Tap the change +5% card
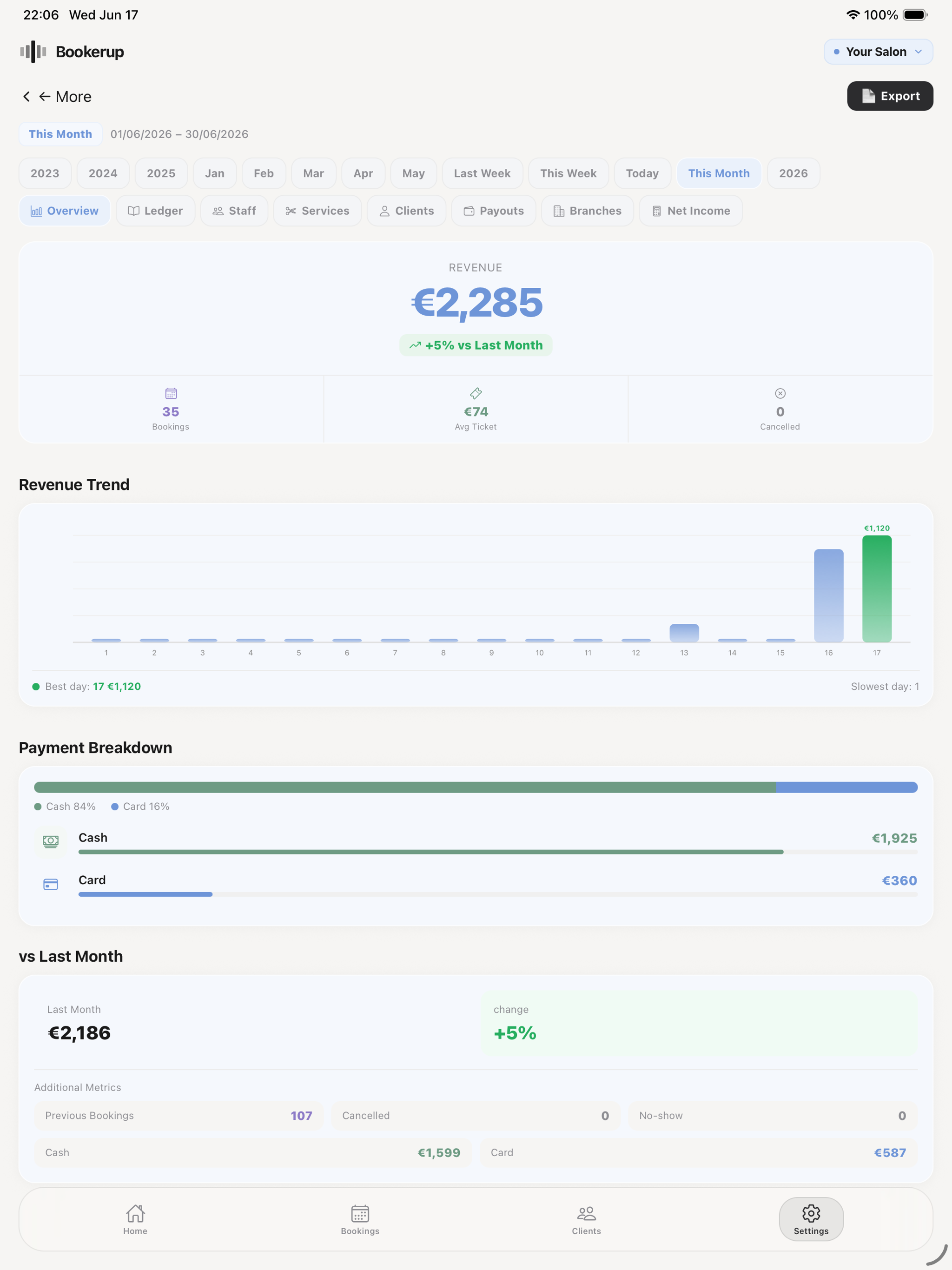 pos(700,1023)
